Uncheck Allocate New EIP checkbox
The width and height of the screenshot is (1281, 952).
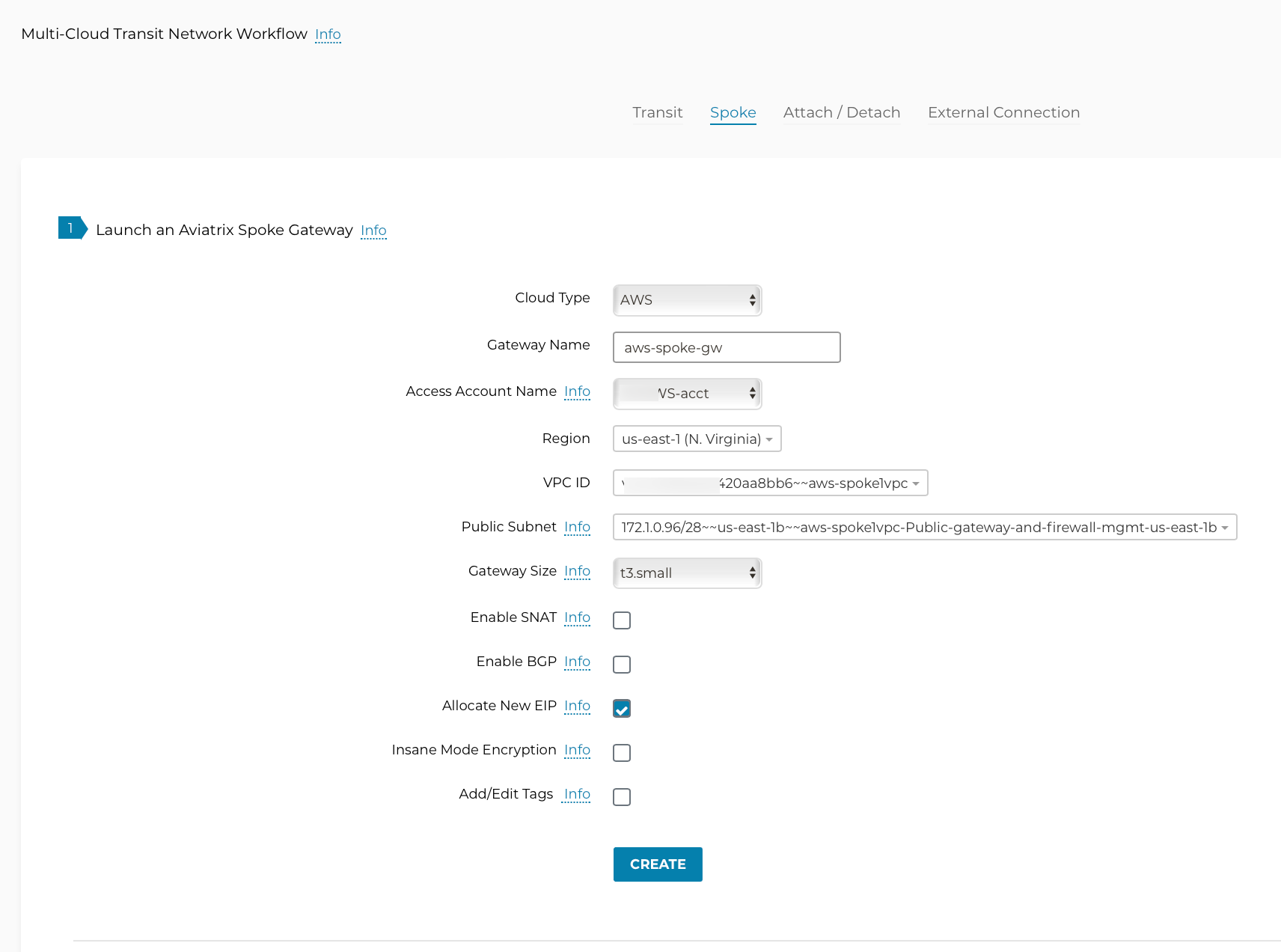pyautogui.click(x=621, y=709)
